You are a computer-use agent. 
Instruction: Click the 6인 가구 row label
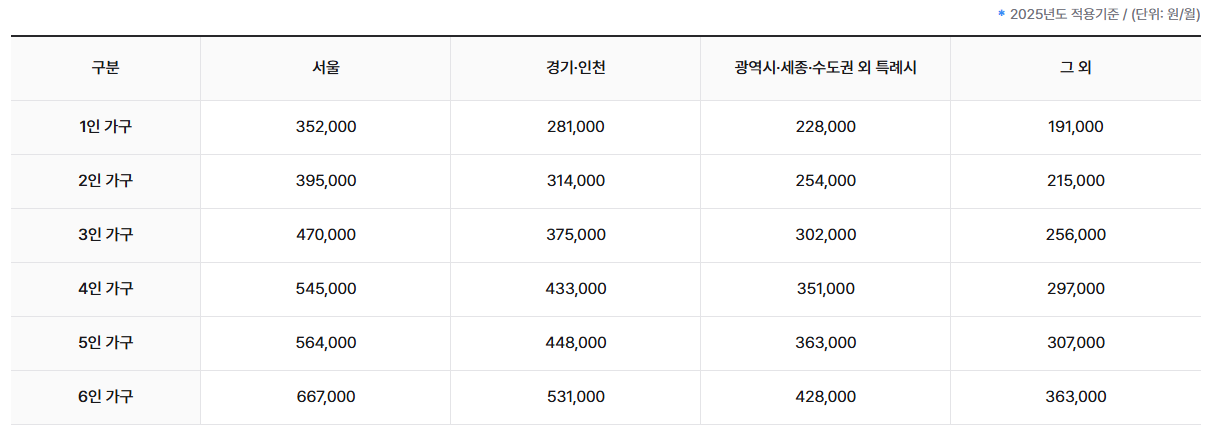click(105, 397)
